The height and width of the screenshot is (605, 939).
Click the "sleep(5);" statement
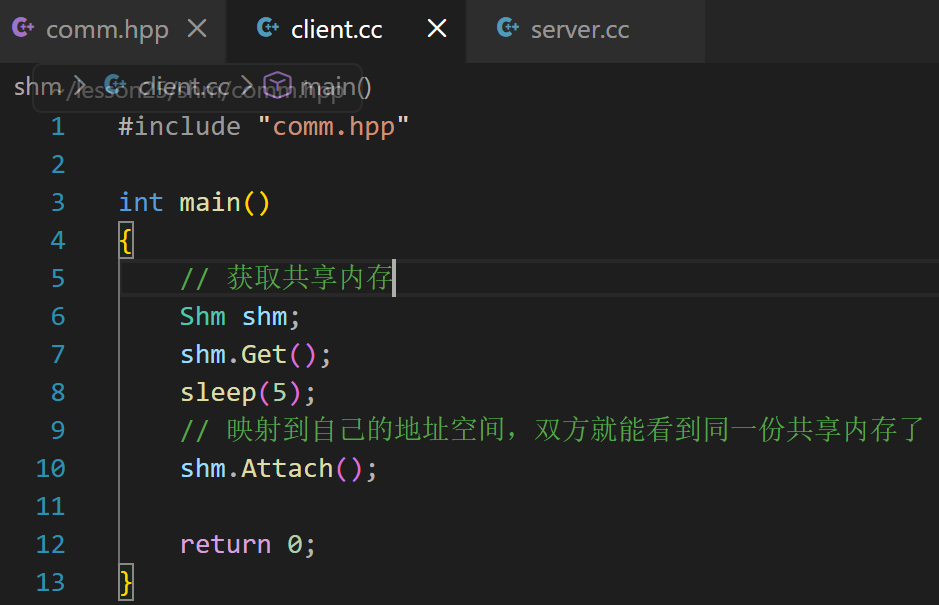coord(247,392)
